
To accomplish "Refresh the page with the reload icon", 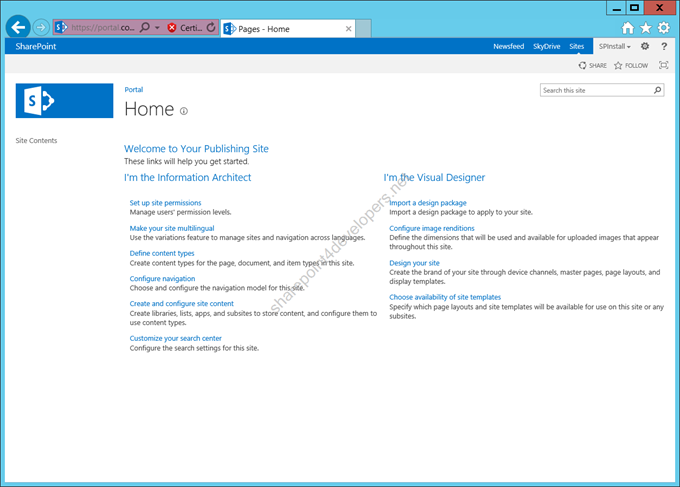I will coord(211,27).
